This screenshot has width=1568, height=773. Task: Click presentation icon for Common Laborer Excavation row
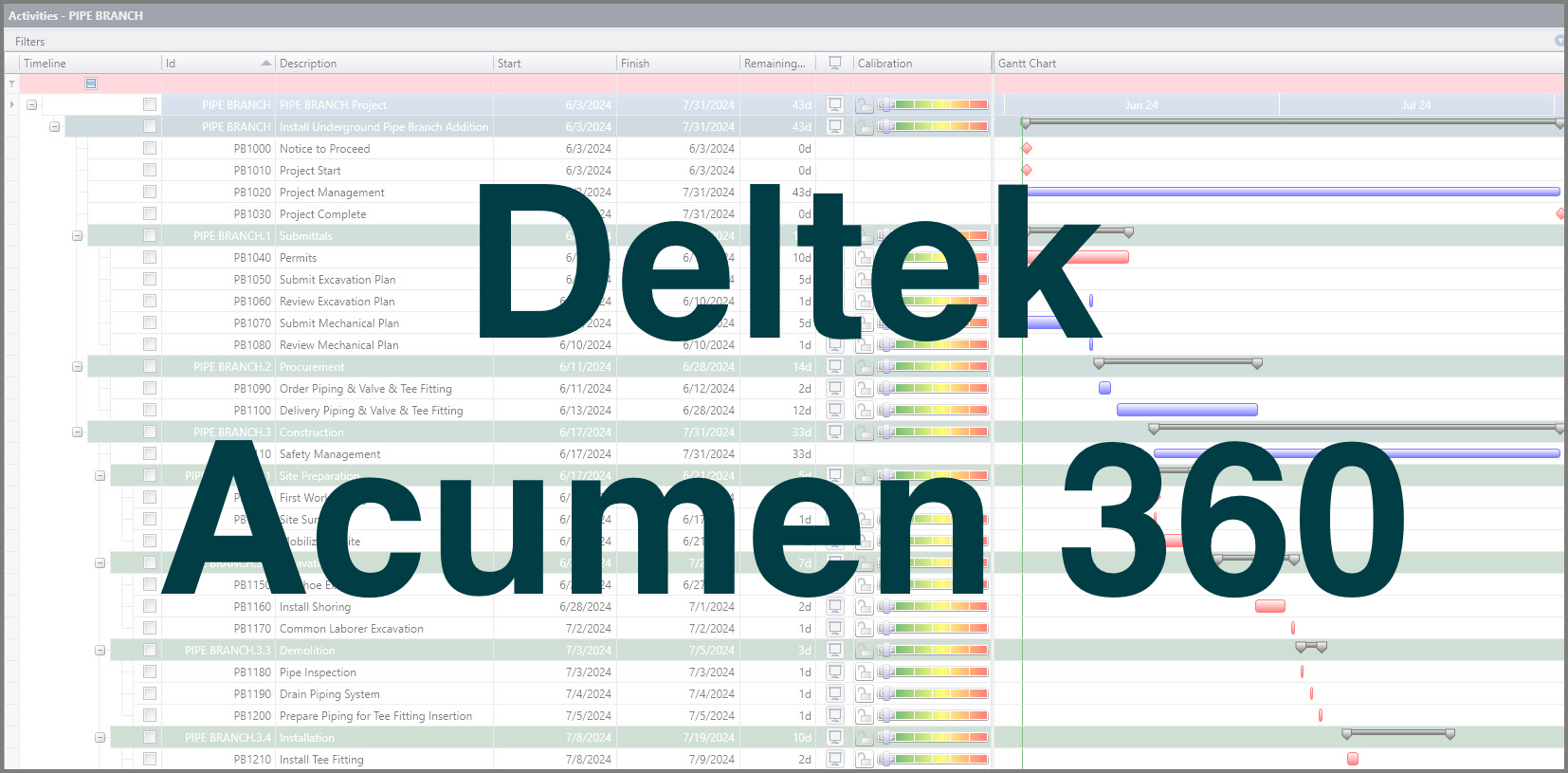[x=835, y=628]
